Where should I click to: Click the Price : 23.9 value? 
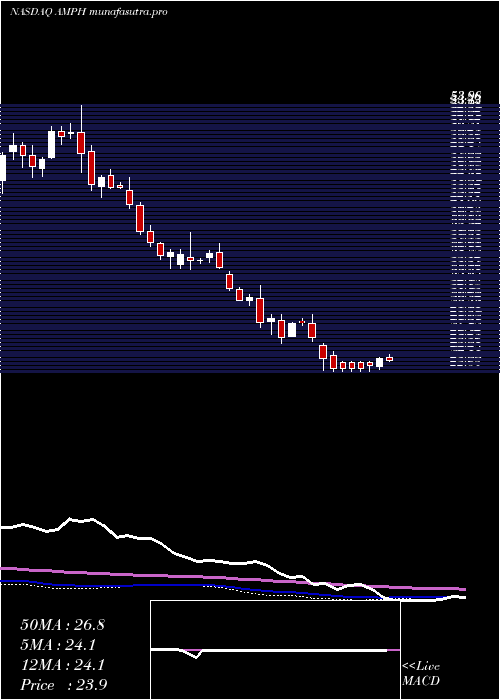(63, 685)
